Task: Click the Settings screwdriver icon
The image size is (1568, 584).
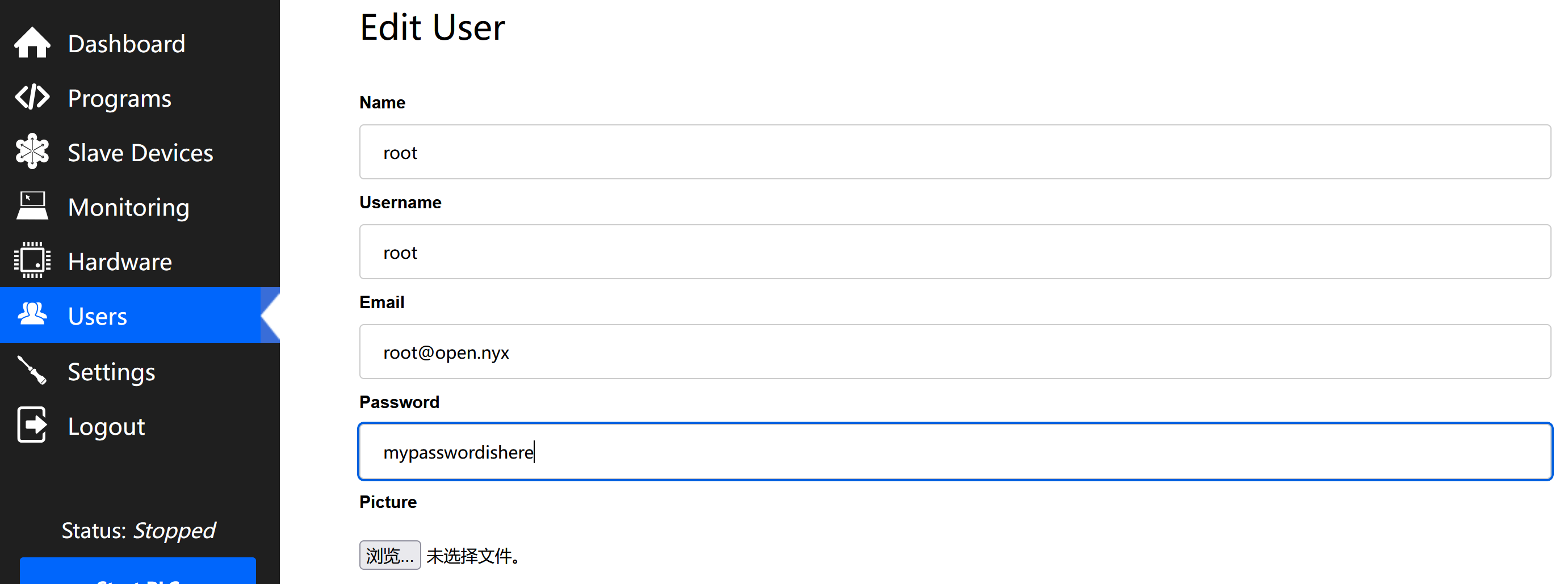Action: click(32, 370)
